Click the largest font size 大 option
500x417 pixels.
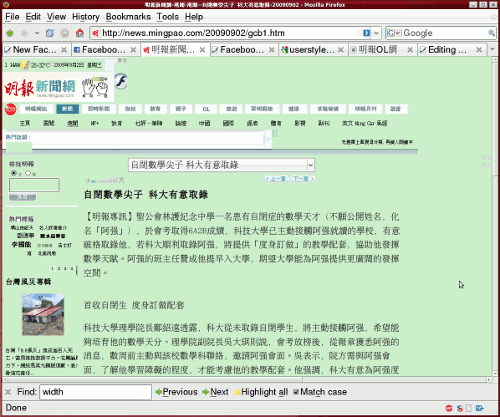(121, 180)
